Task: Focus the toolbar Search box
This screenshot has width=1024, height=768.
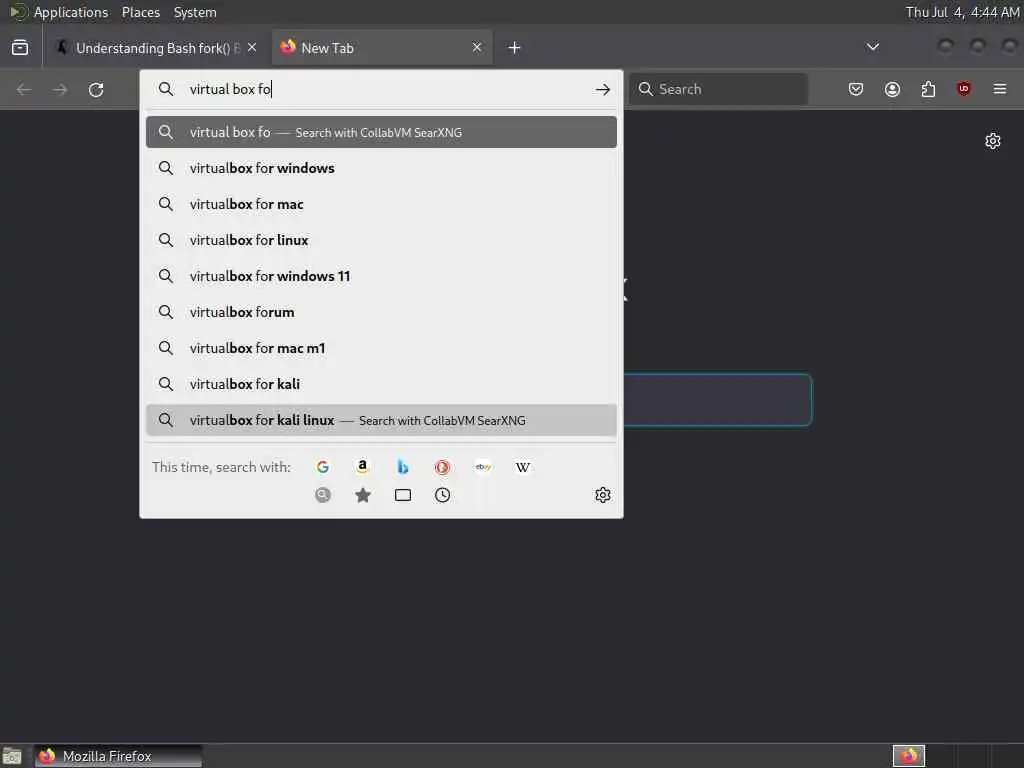Action: coord(718,89)
